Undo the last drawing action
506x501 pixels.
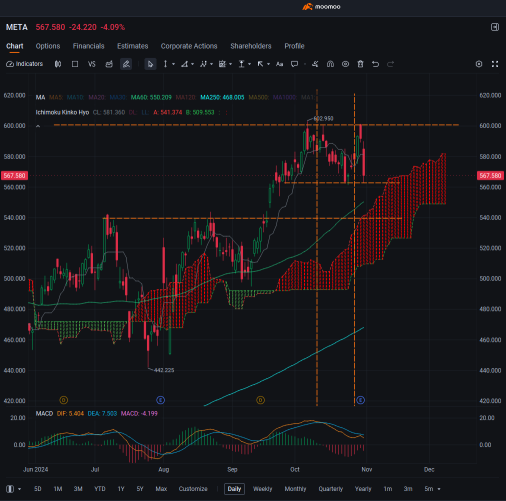coord(375,64)
